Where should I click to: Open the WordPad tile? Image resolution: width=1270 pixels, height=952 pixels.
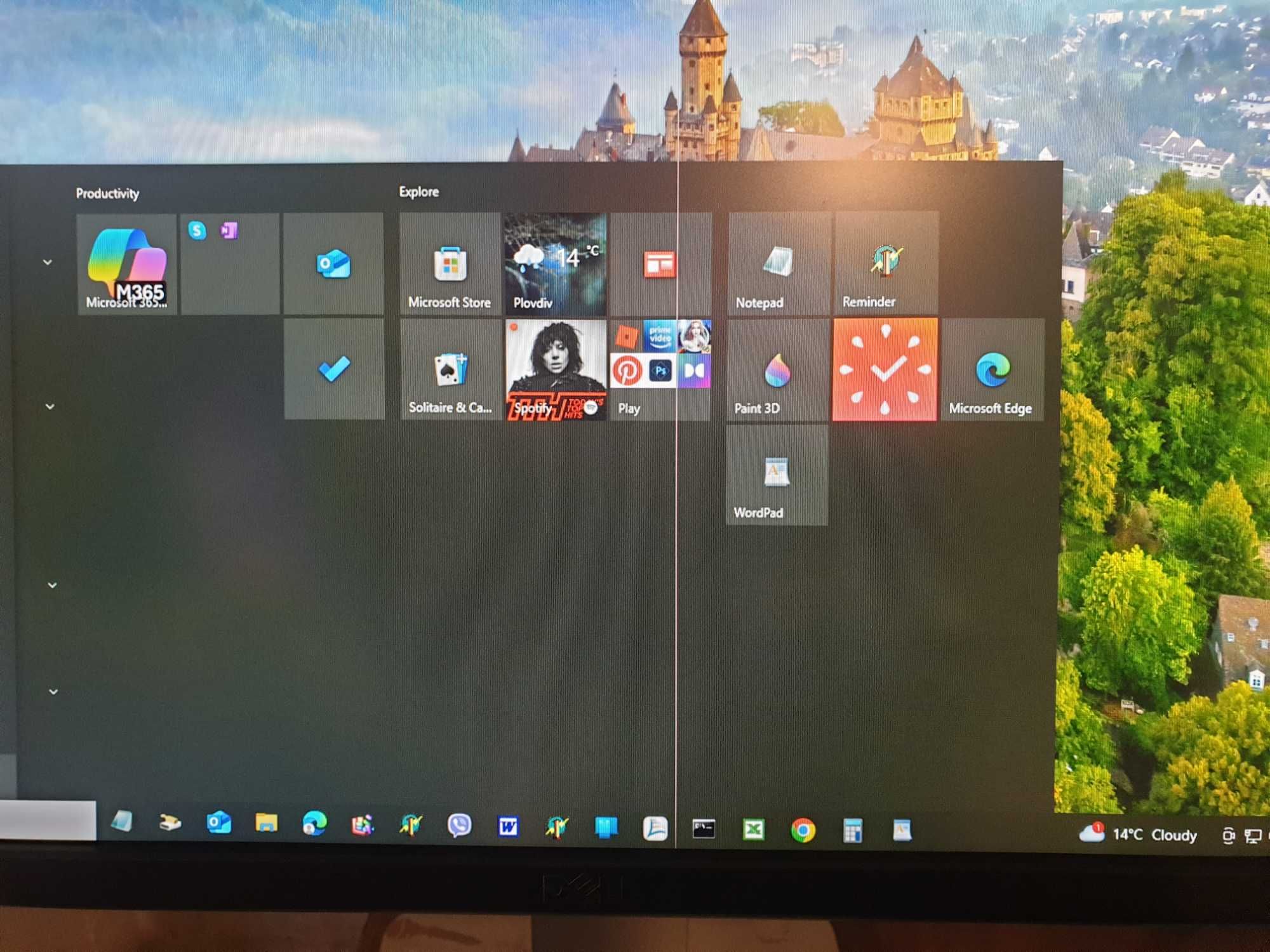pyautogui.click(x=777, y=475)
